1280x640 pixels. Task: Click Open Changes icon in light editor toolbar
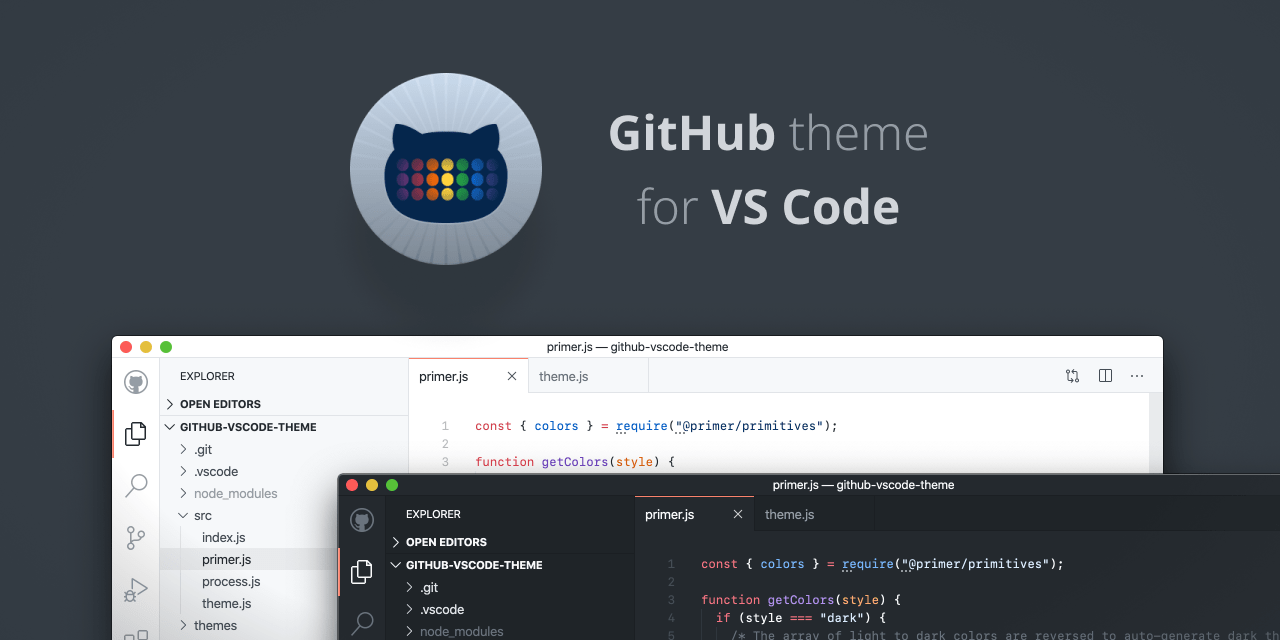click(1073, 376)
